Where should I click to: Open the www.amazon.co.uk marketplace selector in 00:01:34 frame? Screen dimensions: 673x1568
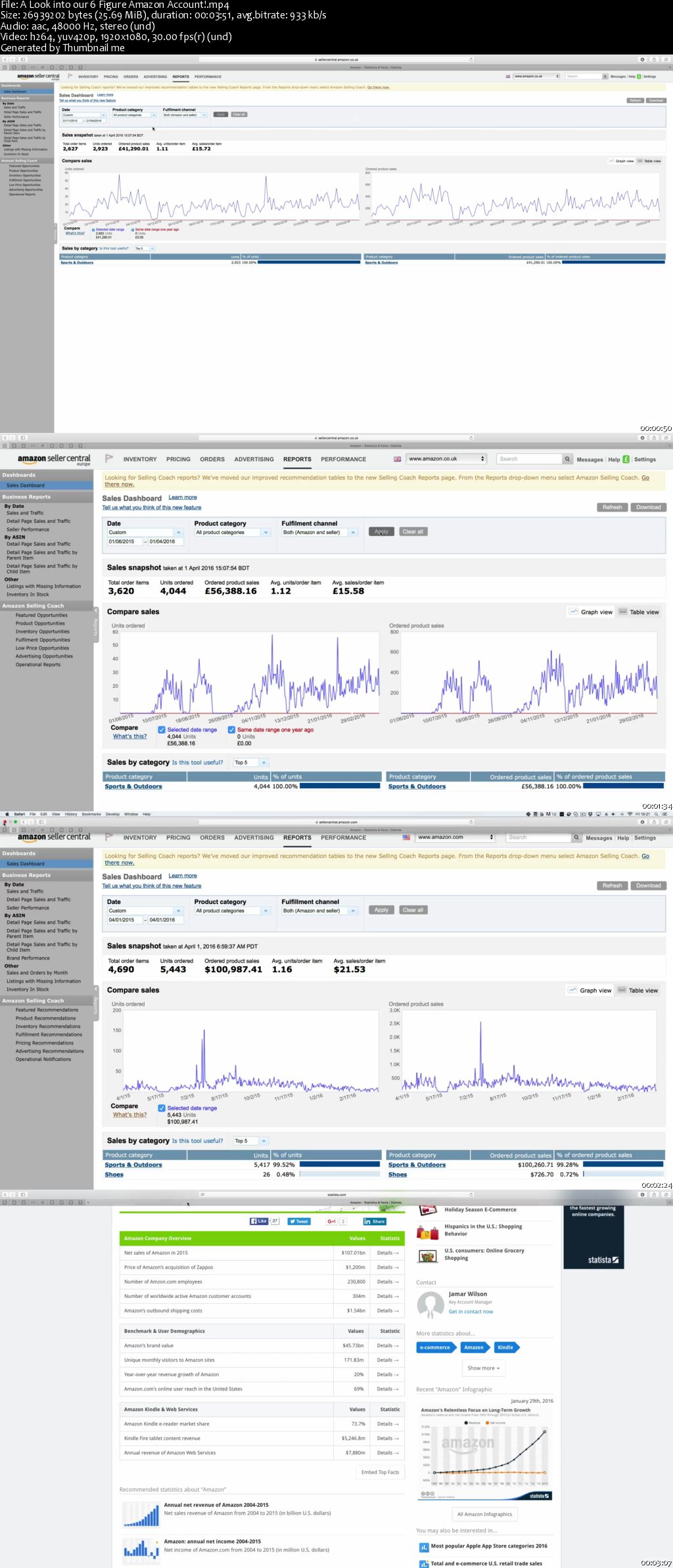(x=446, y=459)
